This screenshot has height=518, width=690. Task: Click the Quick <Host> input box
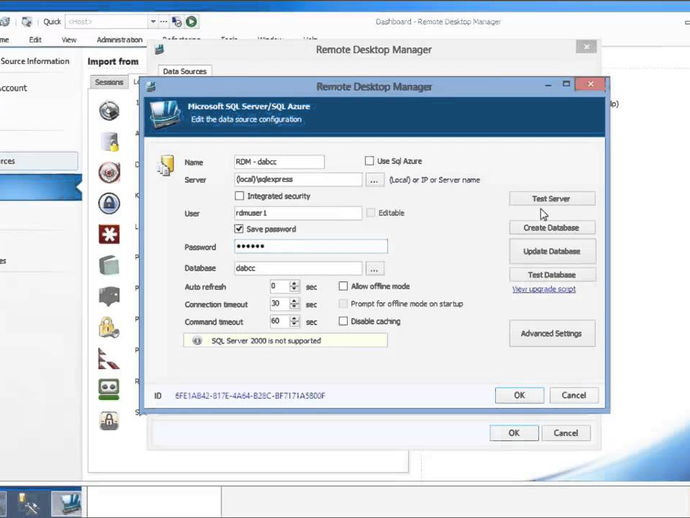click(107, 22)
